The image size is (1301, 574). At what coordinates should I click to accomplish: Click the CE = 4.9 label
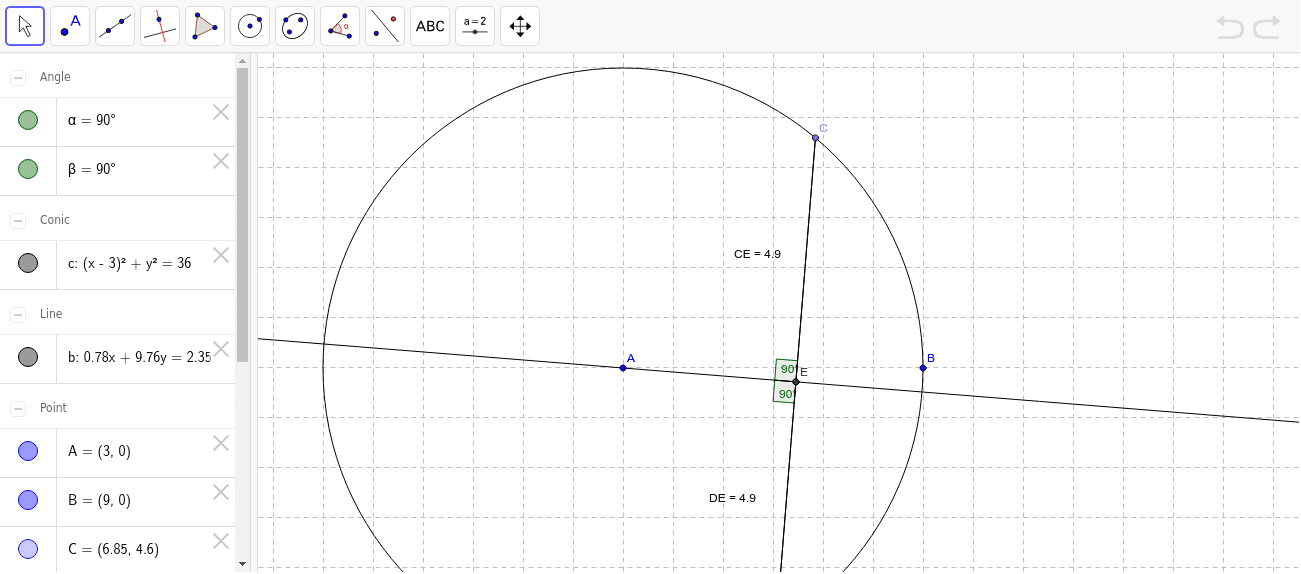point(757,254)
